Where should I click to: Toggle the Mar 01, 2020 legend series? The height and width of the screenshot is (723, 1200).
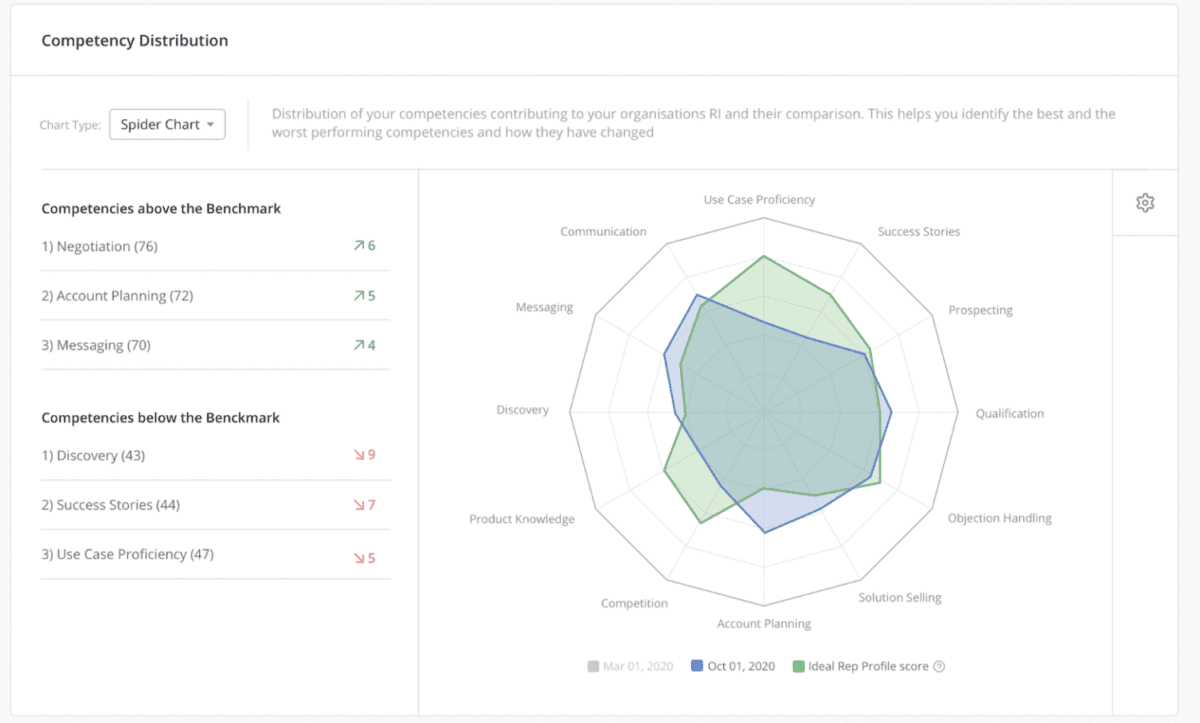tap(629, 665)
